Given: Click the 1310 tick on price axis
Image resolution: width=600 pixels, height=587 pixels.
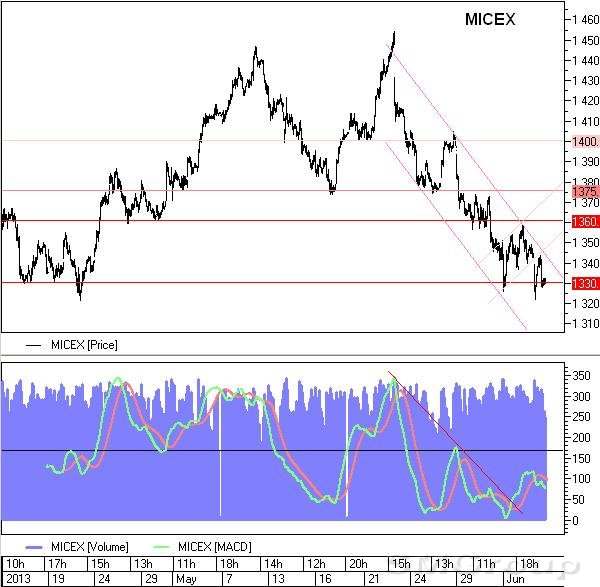Looking at the screenshot, I should [585, 323].
